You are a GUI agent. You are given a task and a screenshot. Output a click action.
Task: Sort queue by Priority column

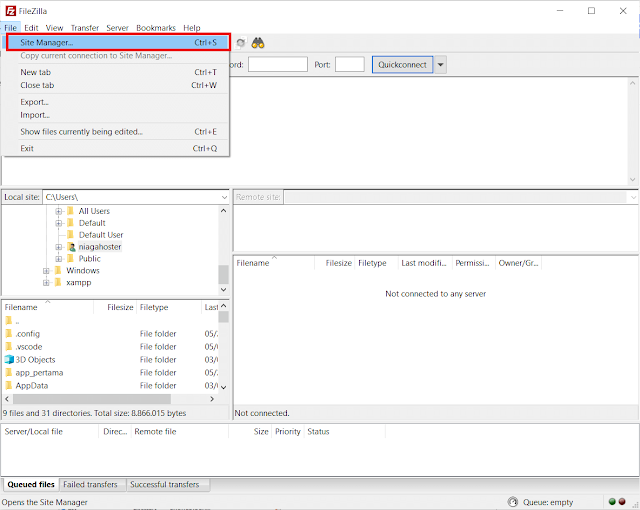coord(288,432)
